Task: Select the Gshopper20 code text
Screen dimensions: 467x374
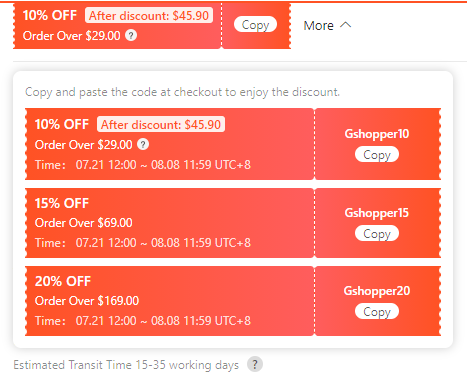Action: tap(377, 291)
